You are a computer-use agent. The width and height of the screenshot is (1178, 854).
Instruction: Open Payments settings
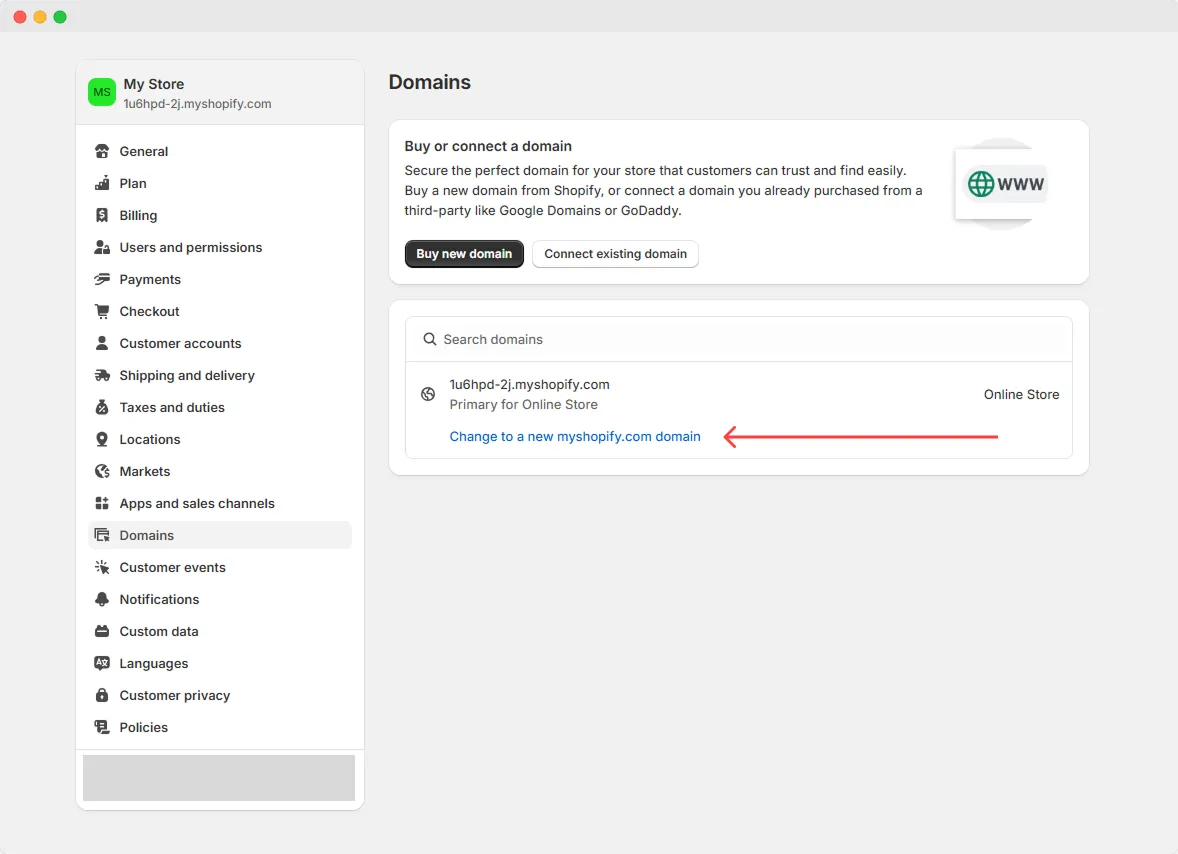tap(150, 280)
